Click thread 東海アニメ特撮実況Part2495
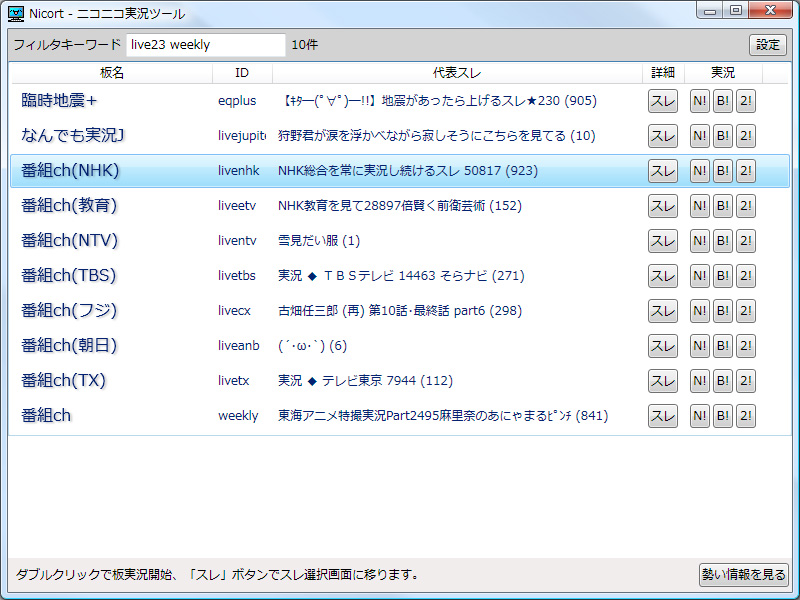Viewport: 800px width, 600px height. tap(443, 416)
